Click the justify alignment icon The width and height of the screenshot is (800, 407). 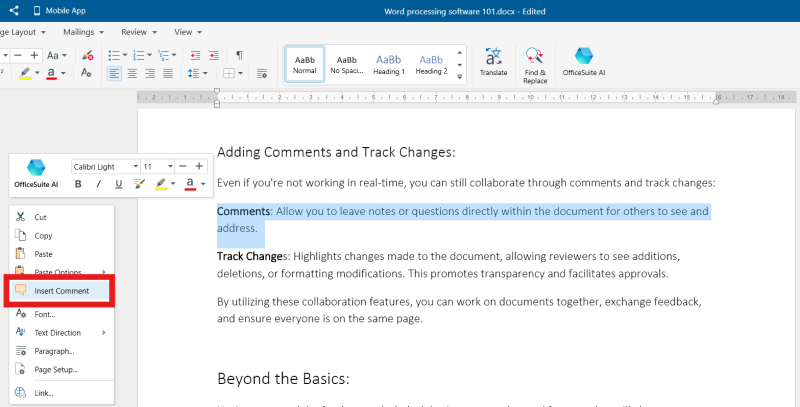(169, 73)
